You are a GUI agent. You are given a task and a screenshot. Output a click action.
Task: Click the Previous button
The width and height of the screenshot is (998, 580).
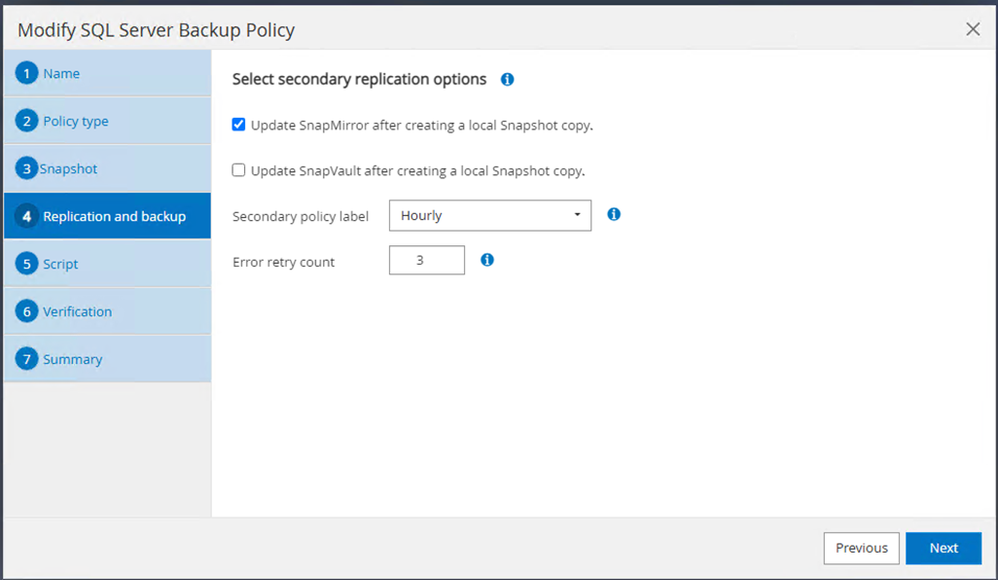pos(861,548)
